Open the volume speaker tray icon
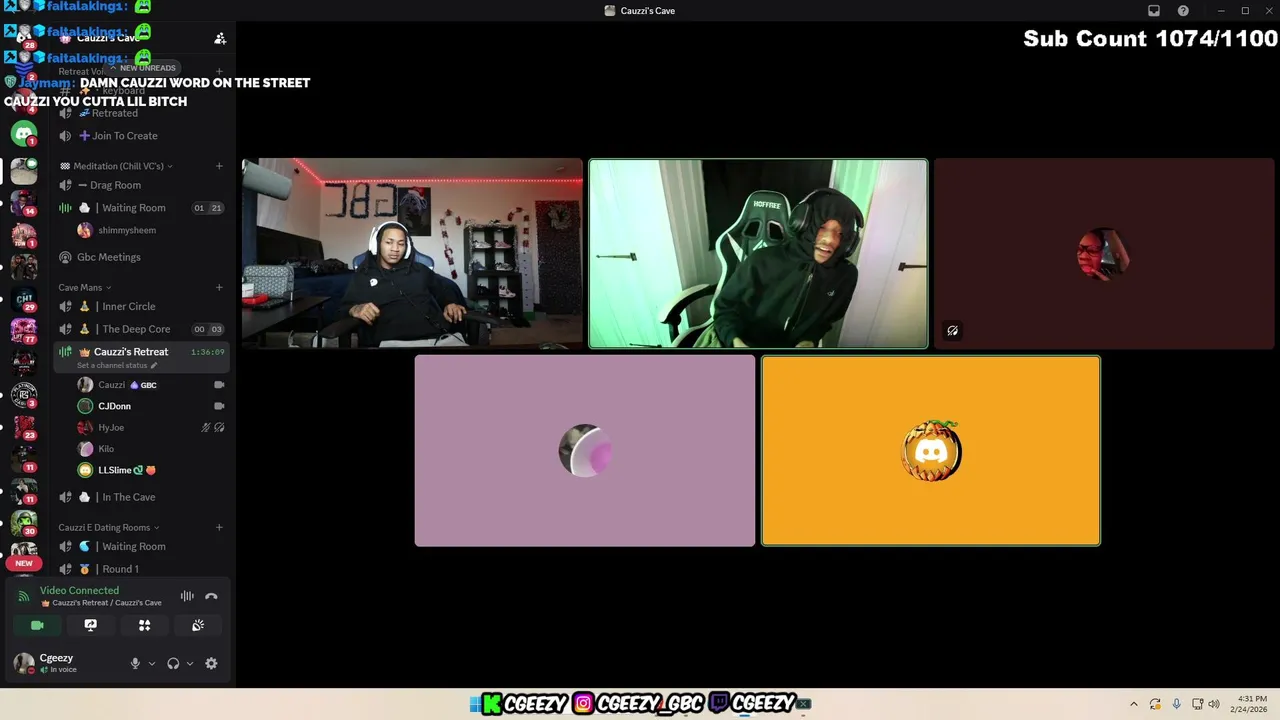This screenshot has height=720, width=1280. pyautogui.click(x=1214, y=704)
